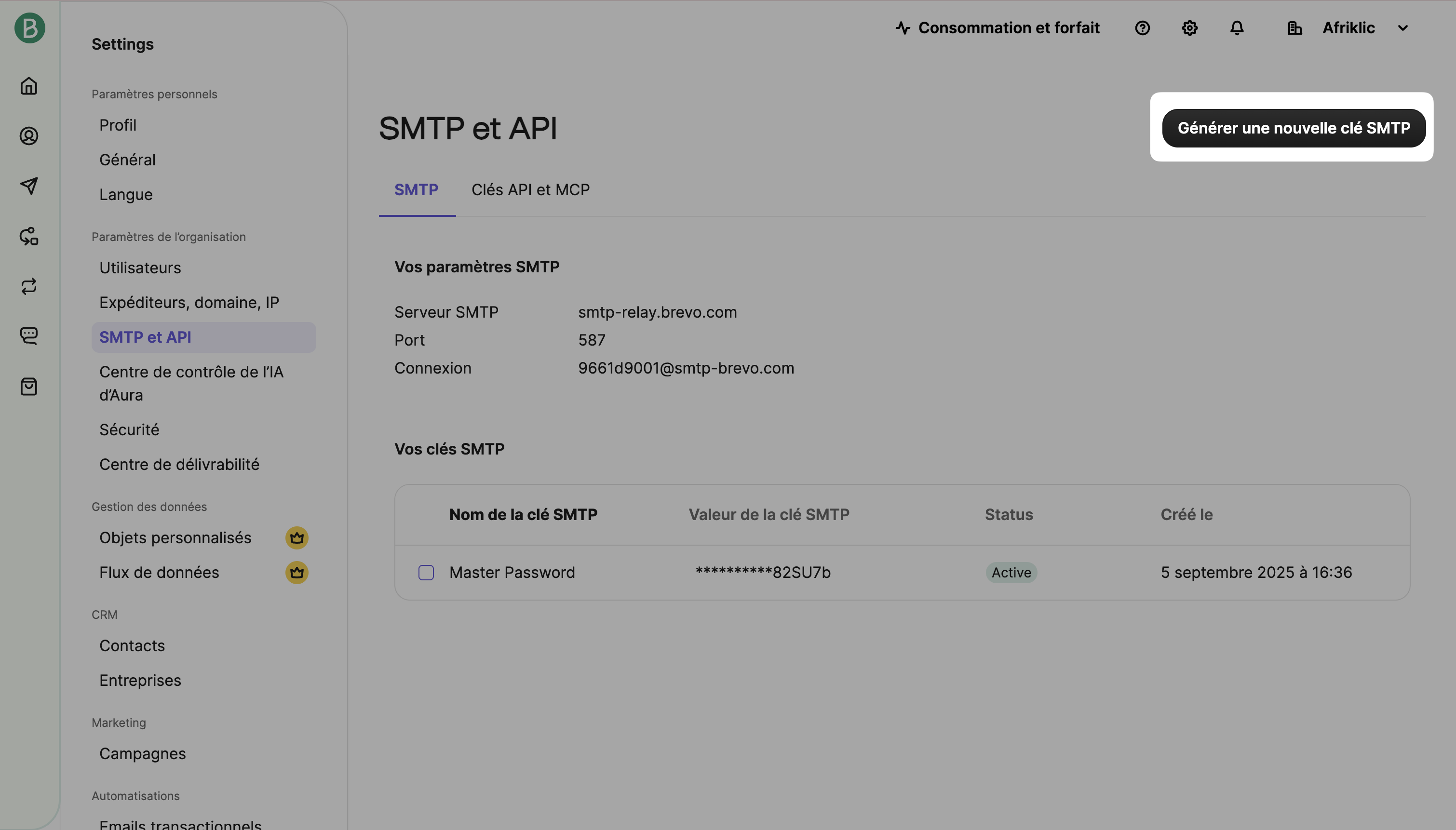Image resolution: width=1456 pixels, height=830 pixels.
Task: Open Objets personnalisés premium item
Action: tap(175, 537)
